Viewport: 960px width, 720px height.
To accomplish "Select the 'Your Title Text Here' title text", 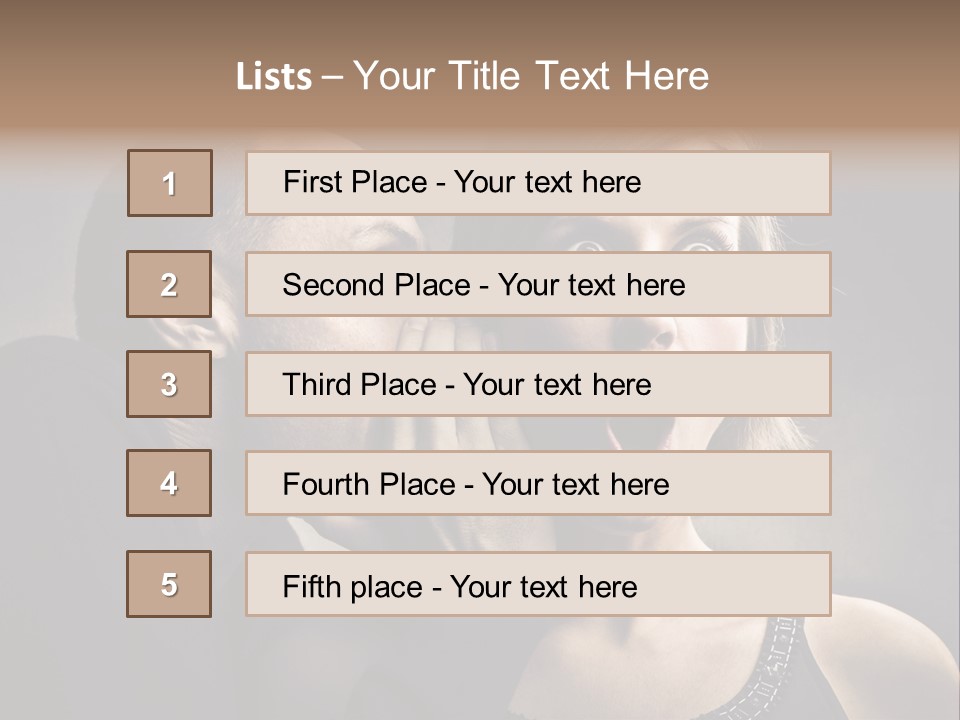I will 530,76.
